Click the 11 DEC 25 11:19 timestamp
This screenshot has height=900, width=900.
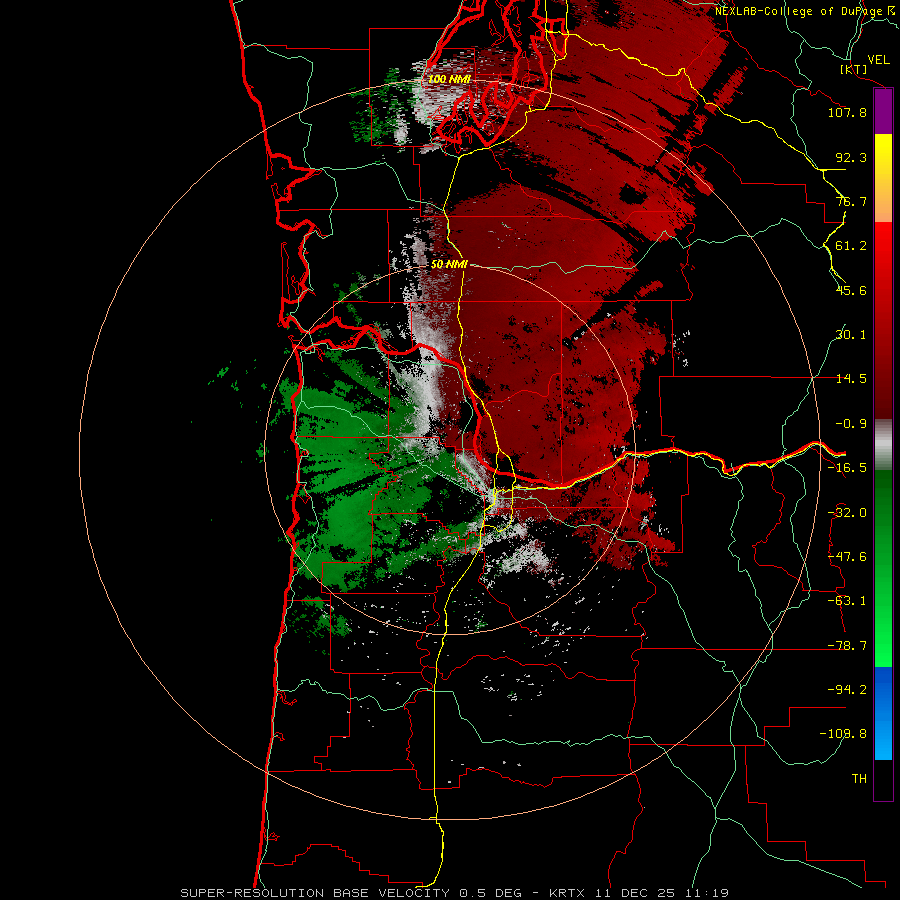click(x=661, y=893)
